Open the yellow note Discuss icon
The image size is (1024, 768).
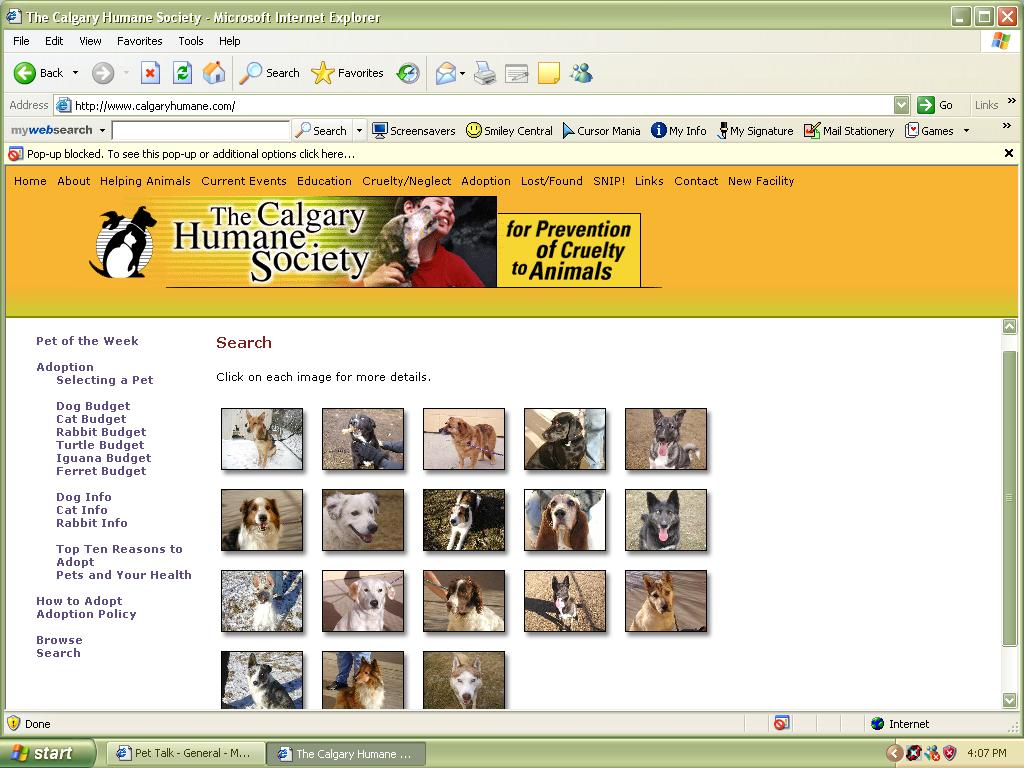click(549, 73)
